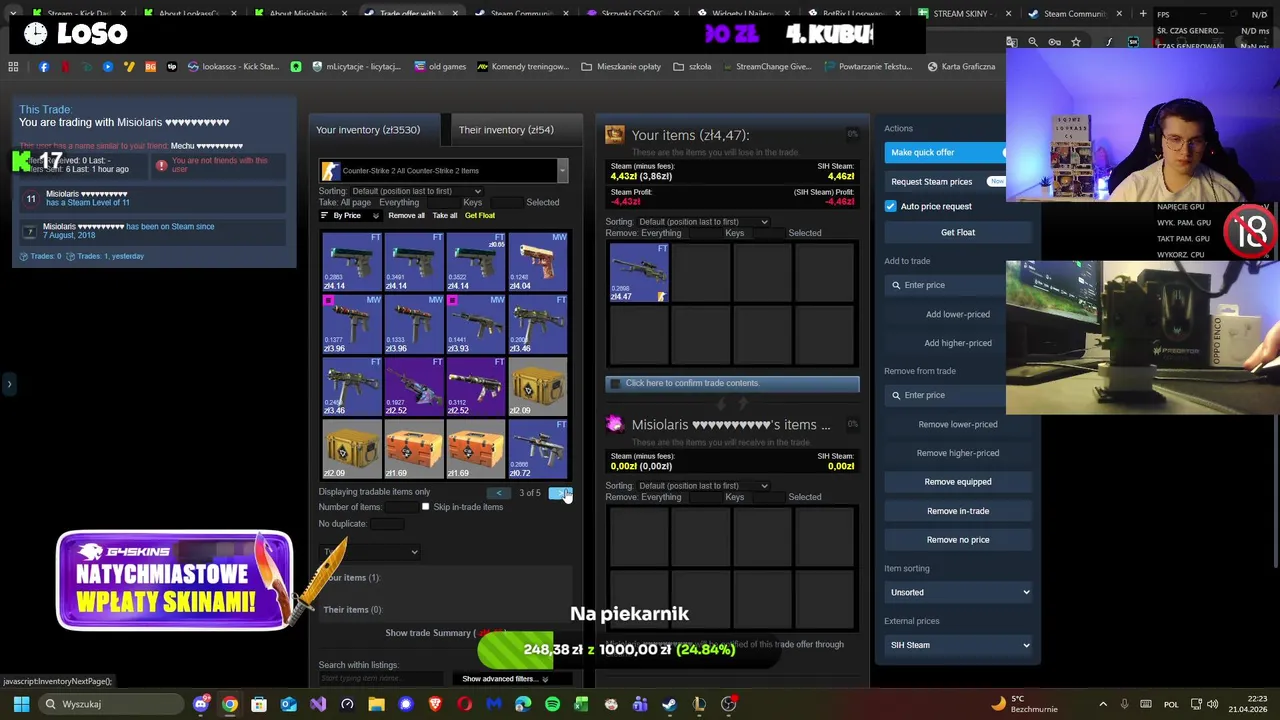Open new browser tab with plus icon
The height and width of the screenshot is (720, 1280).
[1143, 14]
